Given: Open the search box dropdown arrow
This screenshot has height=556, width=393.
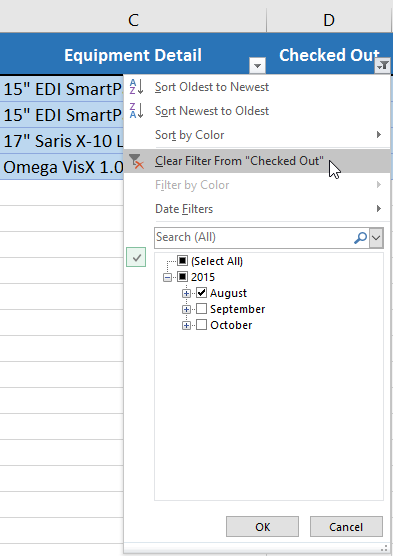Looking at the screenshot, I should coord(376,238).
